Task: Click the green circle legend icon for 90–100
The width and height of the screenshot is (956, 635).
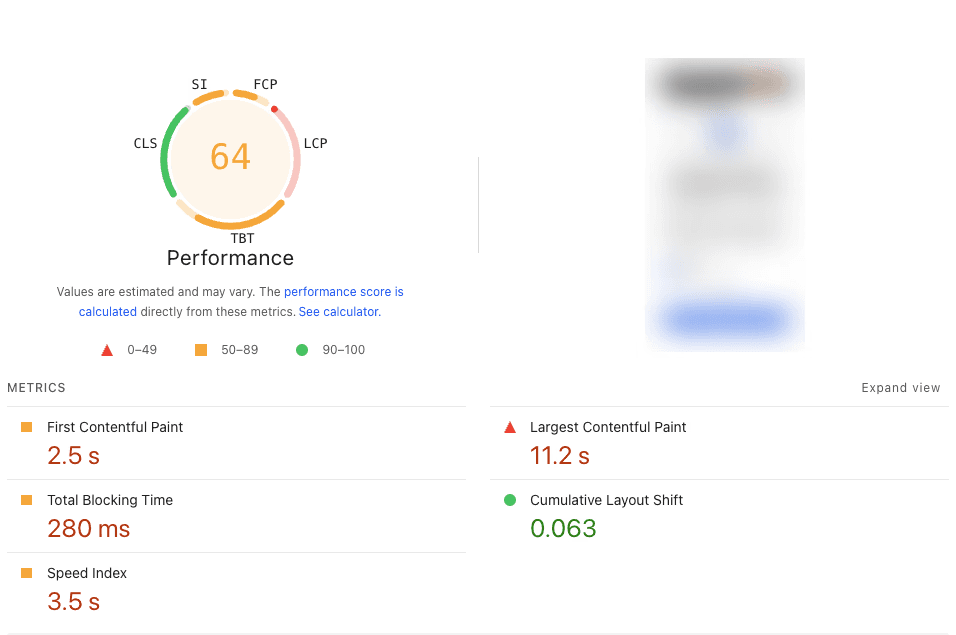Action: (x=302, y=350)
